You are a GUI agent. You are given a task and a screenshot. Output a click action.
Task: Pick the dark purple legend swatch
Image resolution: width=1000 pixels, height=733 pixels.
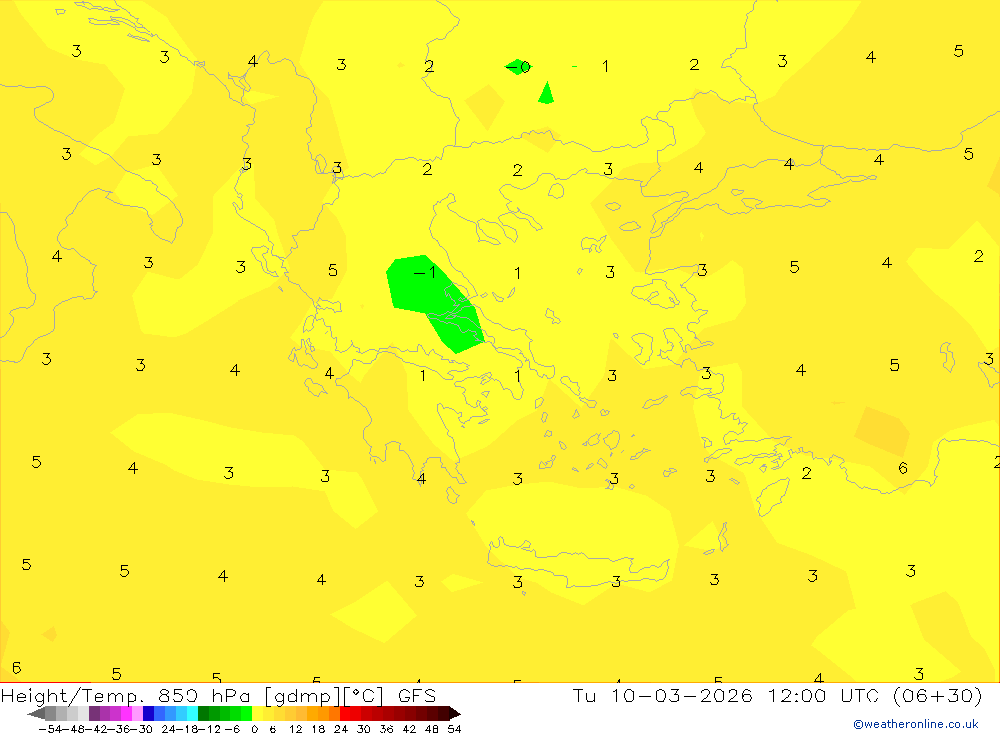[x=94, y=714]
